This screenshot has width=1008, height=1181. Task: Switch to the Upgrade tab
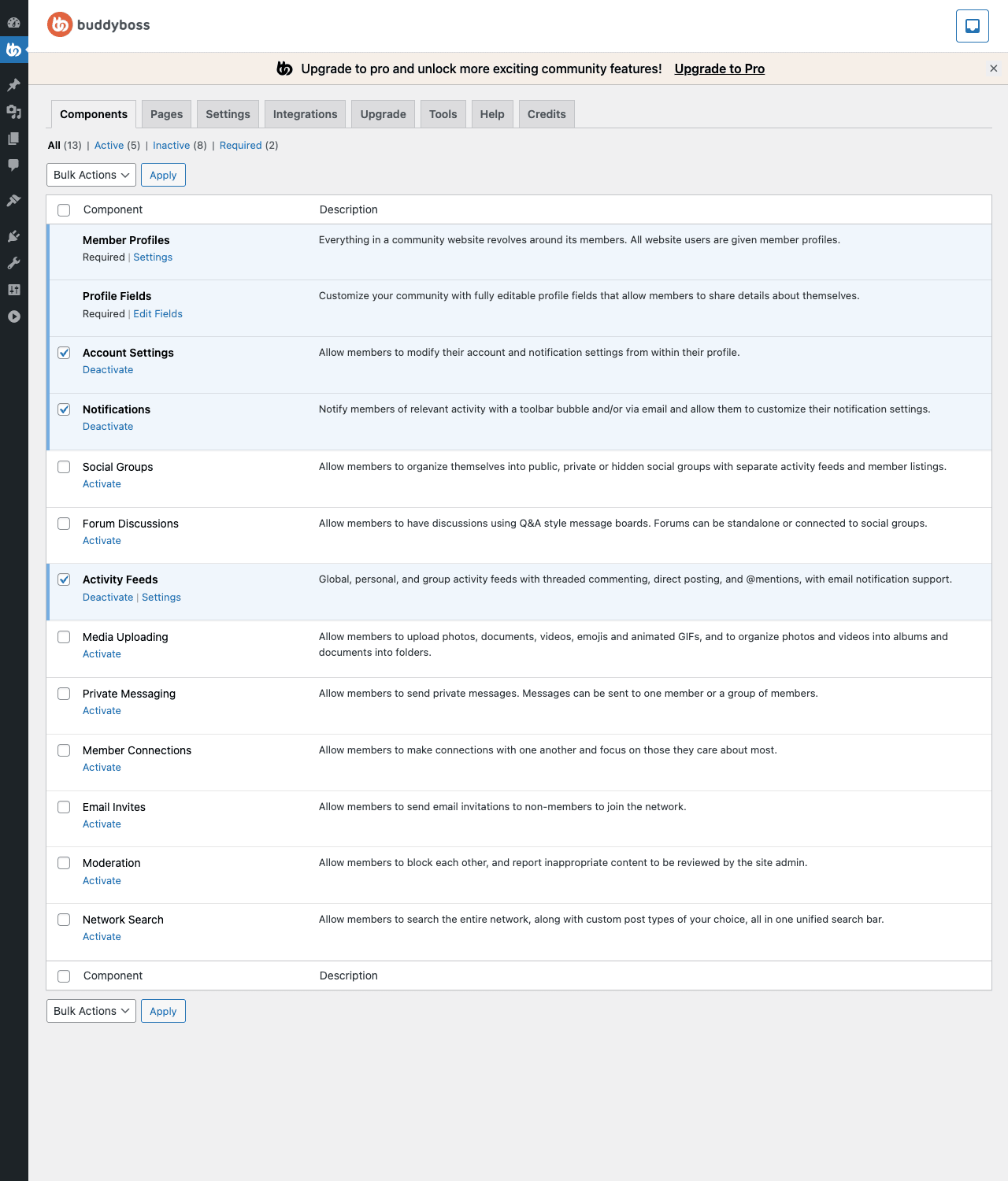click(x=384, y=114)
